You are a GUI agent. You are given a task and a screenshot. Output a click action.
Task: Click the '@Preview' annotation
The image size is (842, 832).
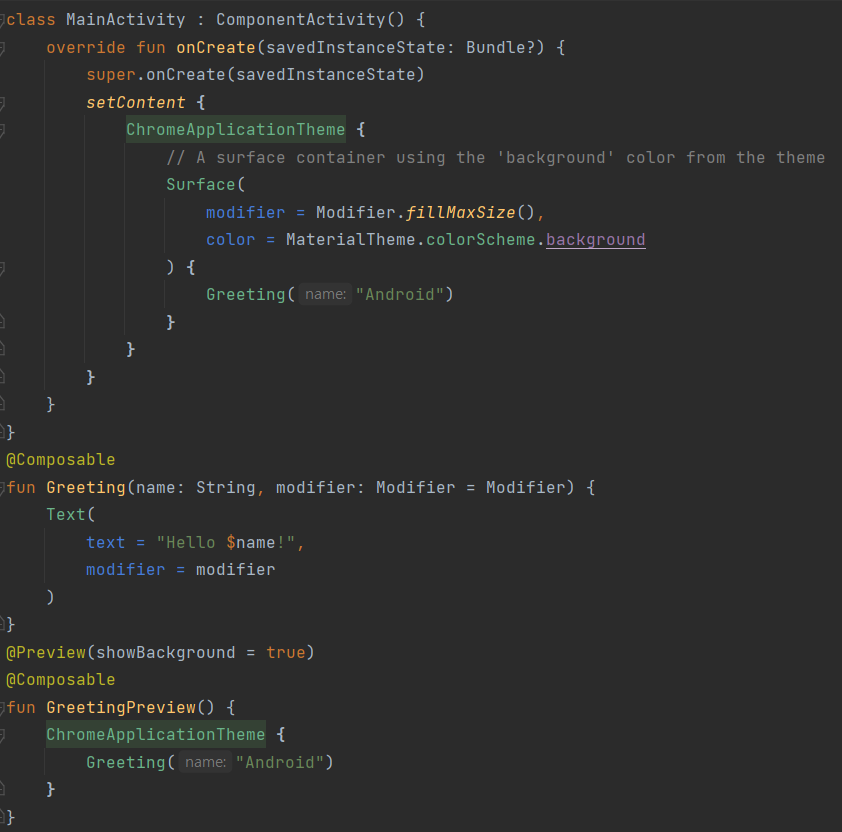(x=46, y=652)
